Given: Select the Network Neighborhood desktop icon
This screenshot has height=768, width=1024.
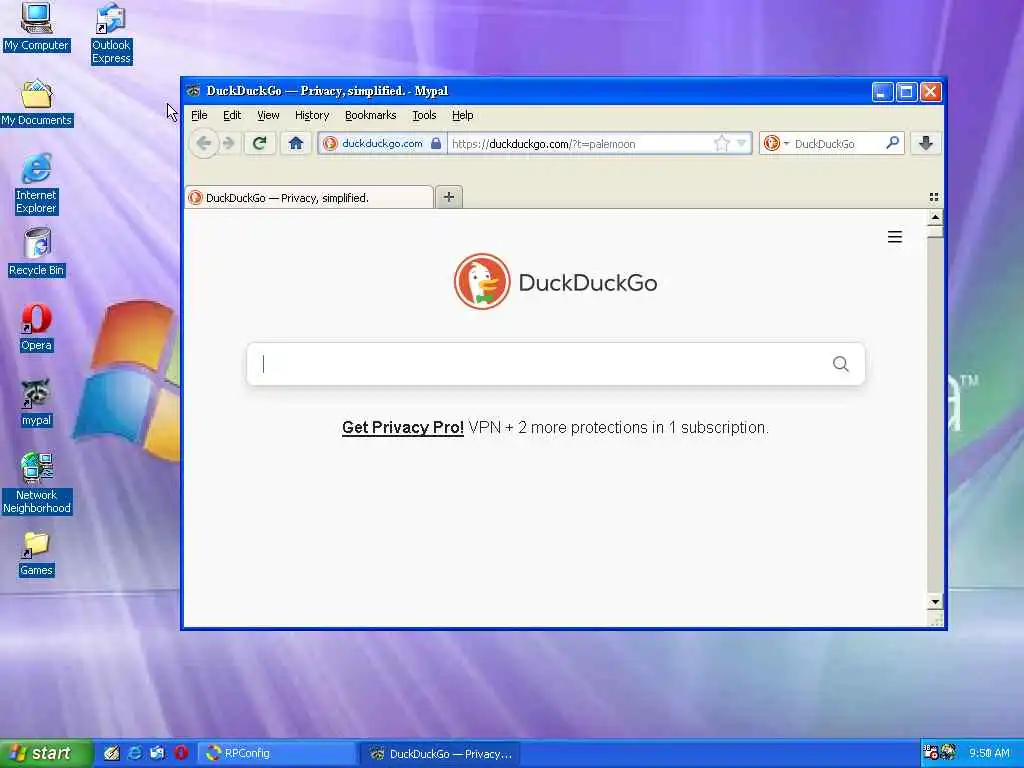Looking at the screenshot, I should [x=37, y=483].
